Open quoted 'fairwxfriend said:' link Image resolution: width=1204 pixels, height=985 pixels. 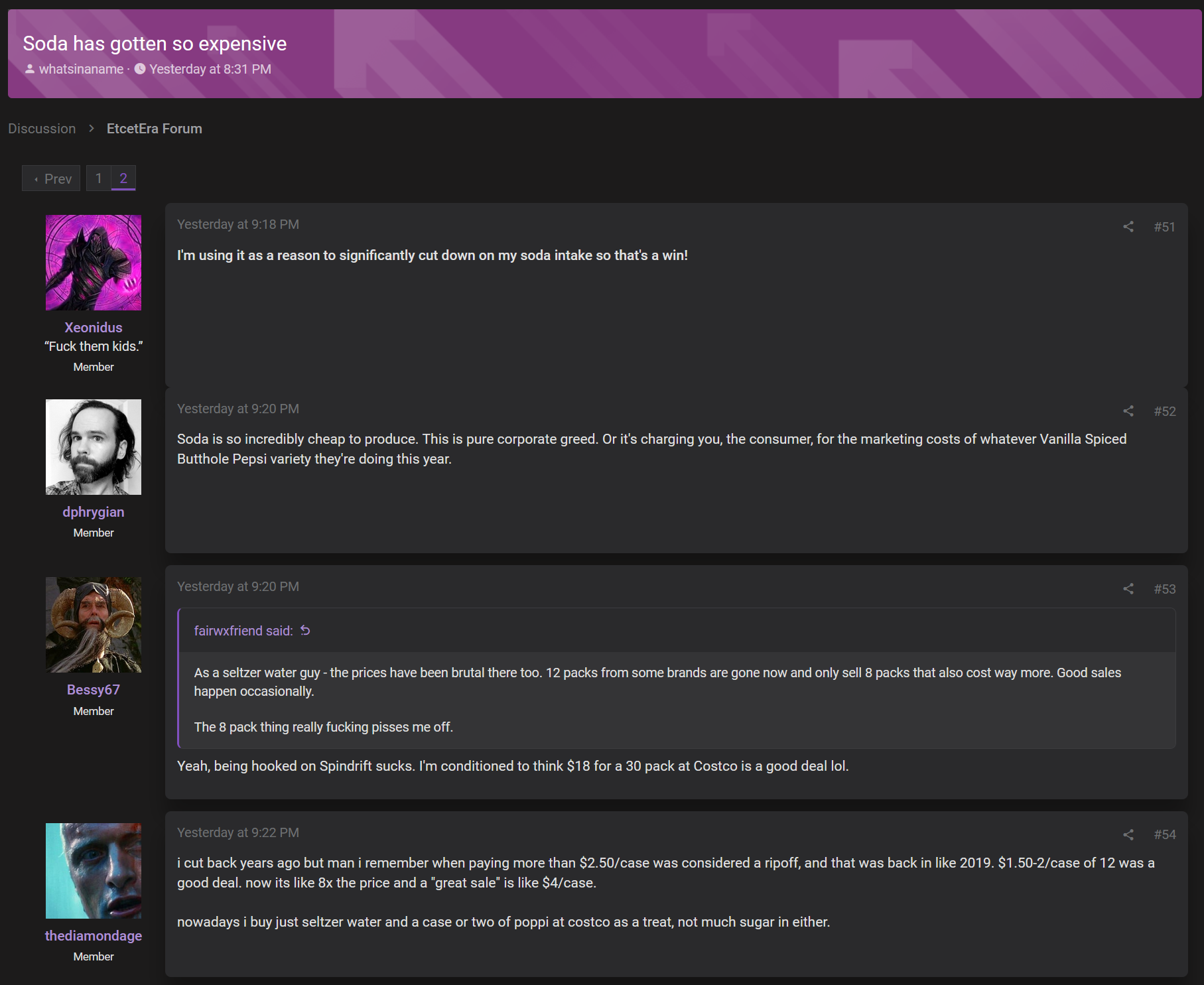[243, 631]
